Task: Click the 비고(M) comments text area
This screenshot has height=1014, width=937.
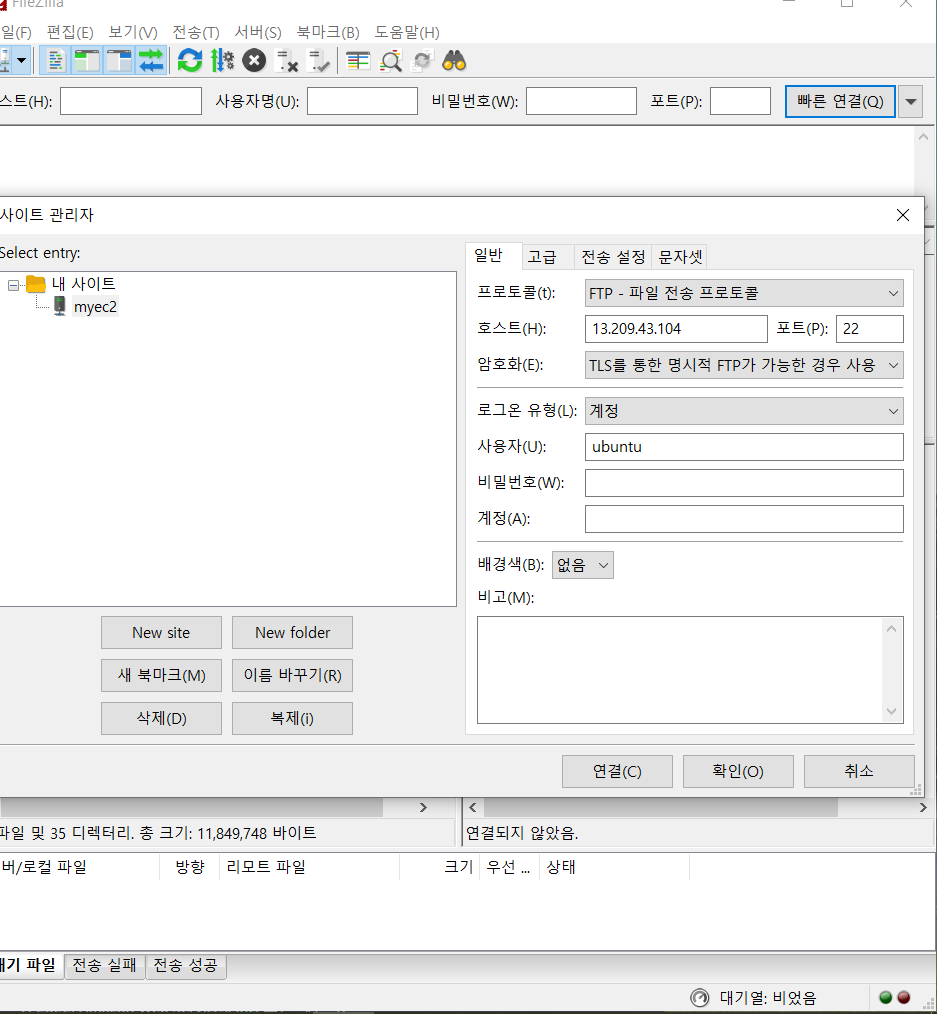Action: (681, 669)
